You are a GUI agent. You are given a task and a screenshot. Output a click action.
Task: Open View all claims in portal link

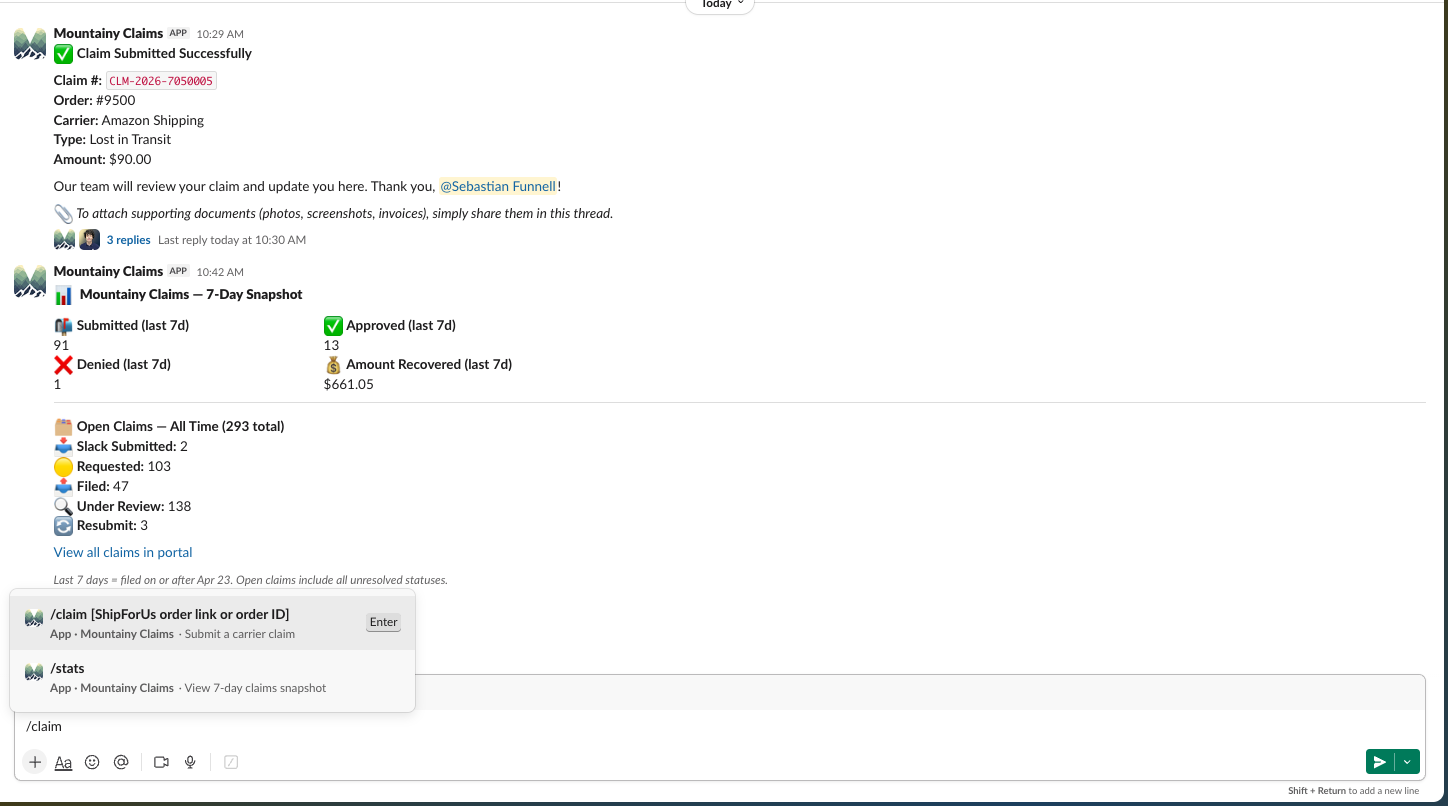[x=123, y=552]
